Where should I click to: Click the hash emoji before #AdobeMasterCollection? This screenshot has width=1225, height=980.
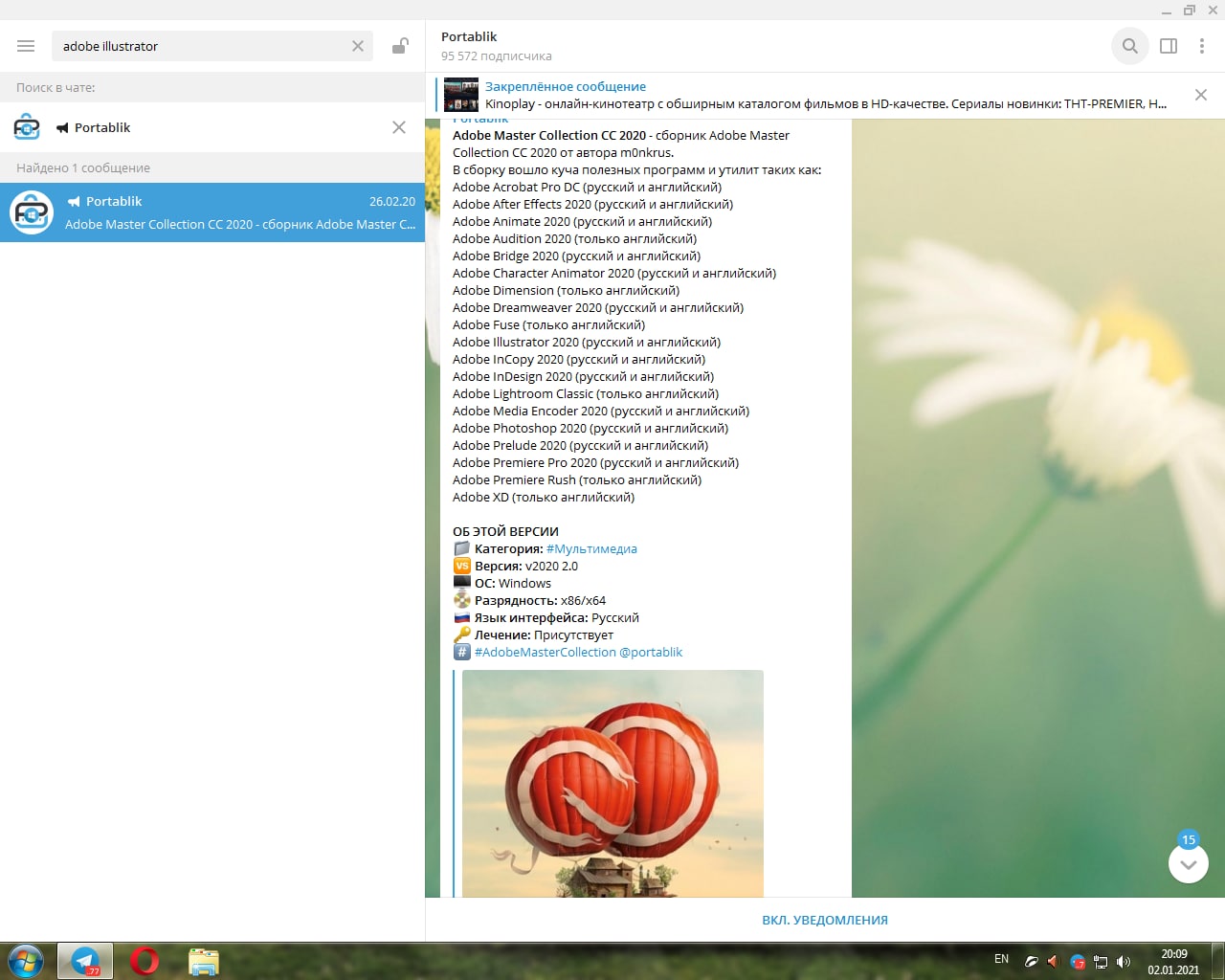[x=461, y=653]
